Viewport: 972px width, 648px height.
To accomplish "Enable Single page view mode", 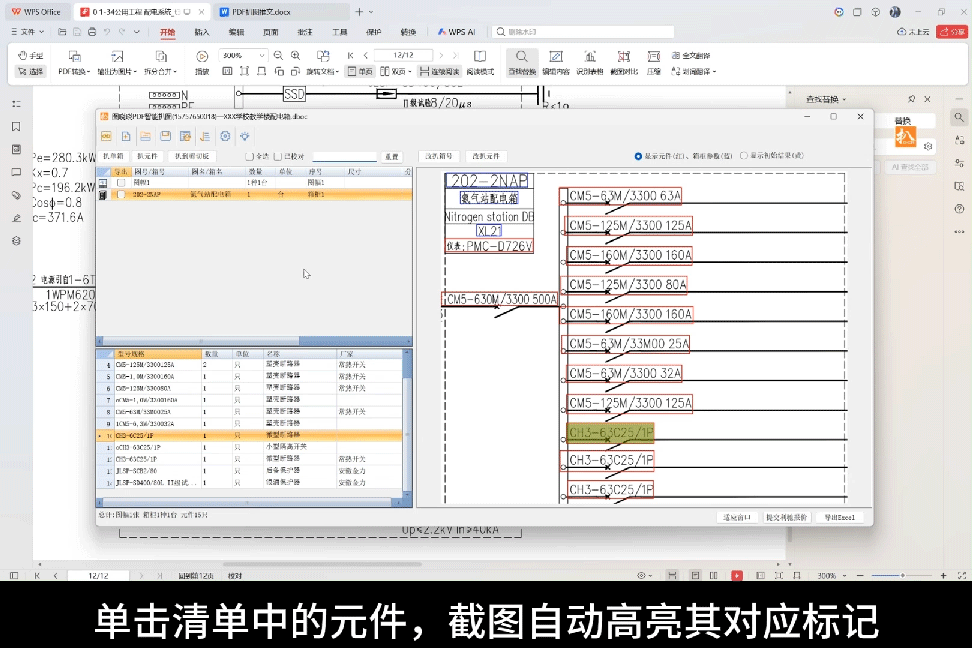I will click(360, 71).
